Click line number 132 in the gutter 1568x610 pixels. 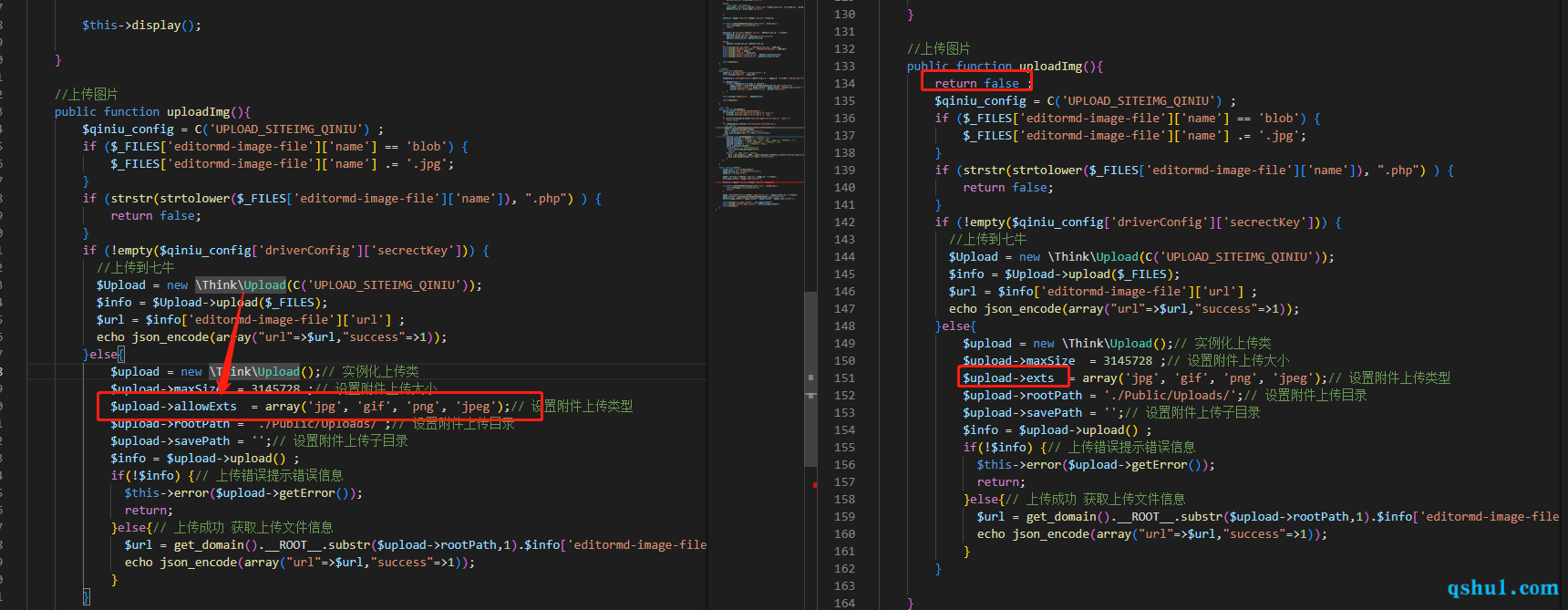844,48
